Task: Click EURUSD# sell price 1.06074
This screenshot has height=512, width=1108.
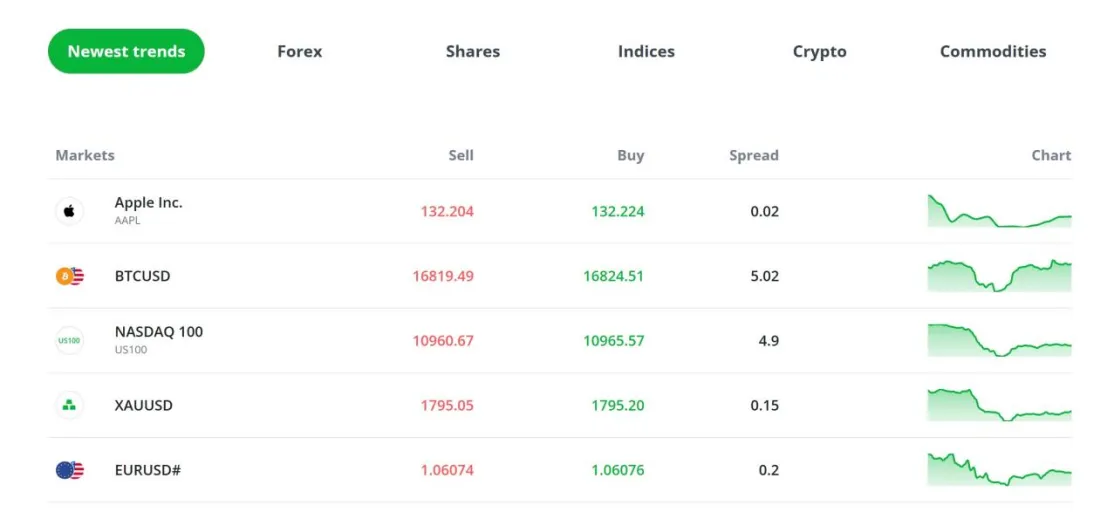Action: point(447,470)
